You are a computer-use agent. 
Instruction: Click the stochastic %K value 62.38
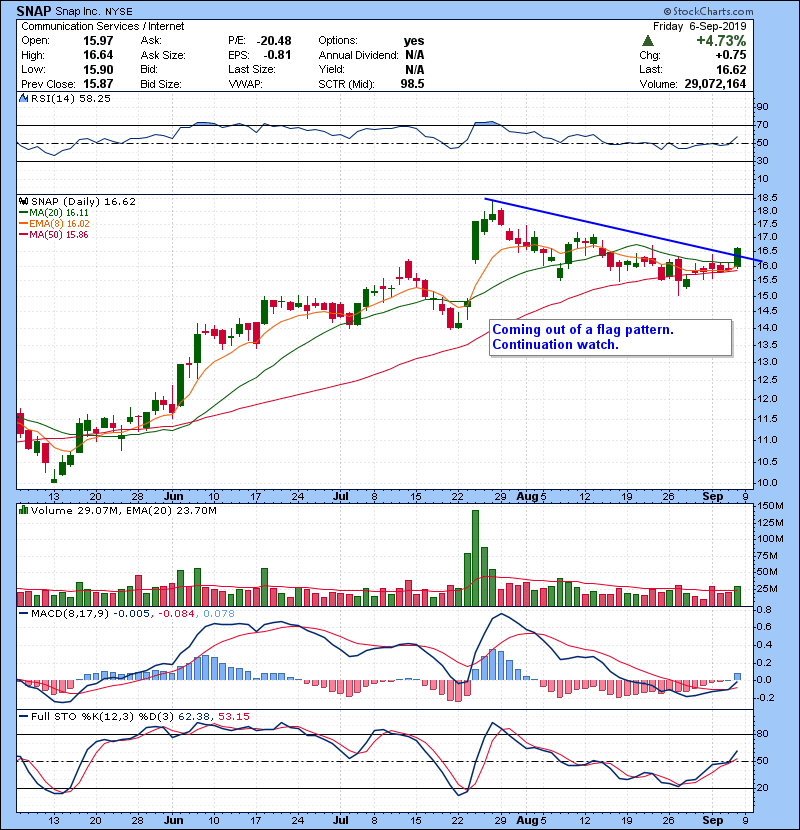tap(193, 717)
